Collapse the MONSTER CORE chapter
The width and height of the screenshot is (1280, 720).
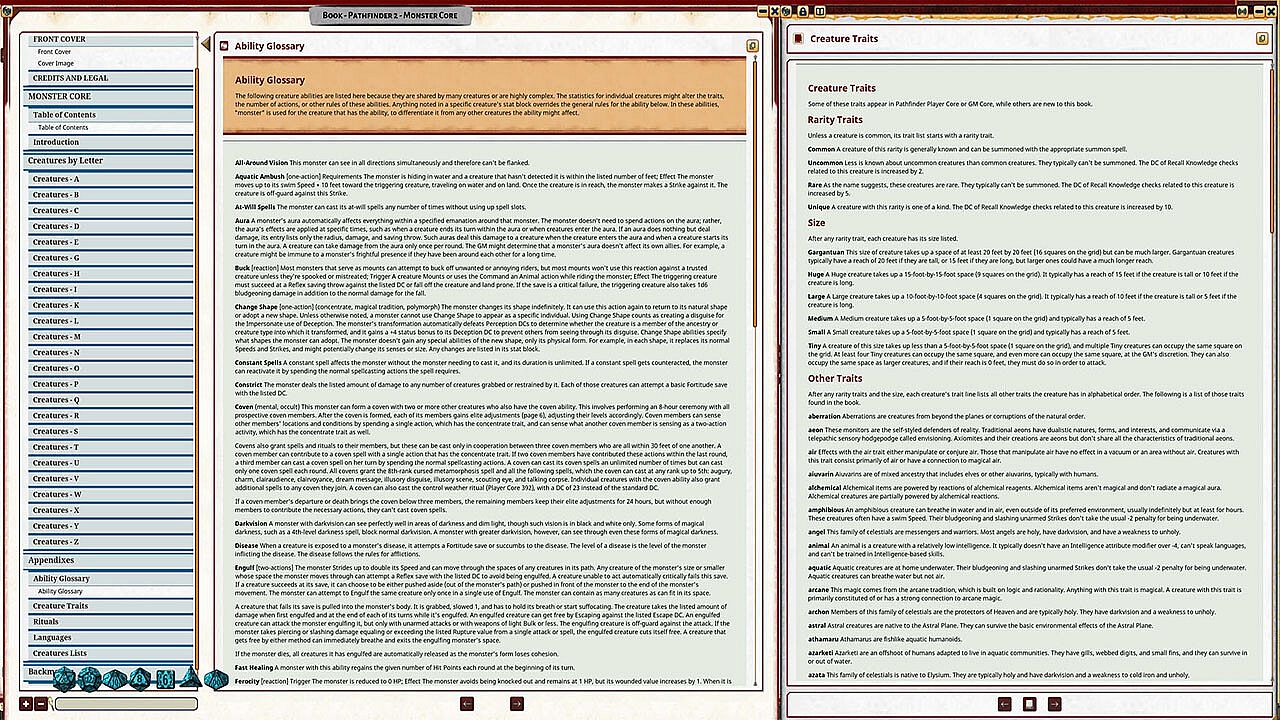(x=109, y=97)
